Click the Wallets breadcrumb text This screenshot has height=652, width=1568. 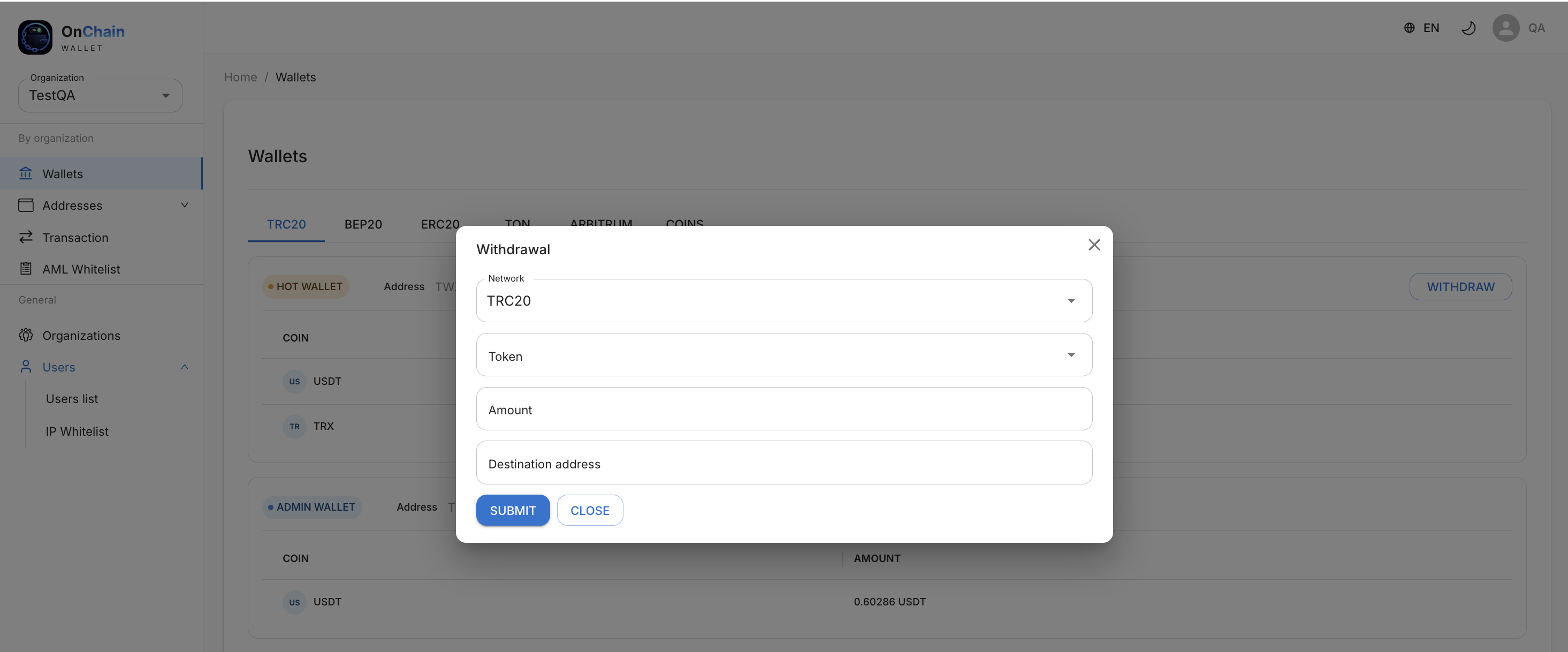click(x=295, y=77)
